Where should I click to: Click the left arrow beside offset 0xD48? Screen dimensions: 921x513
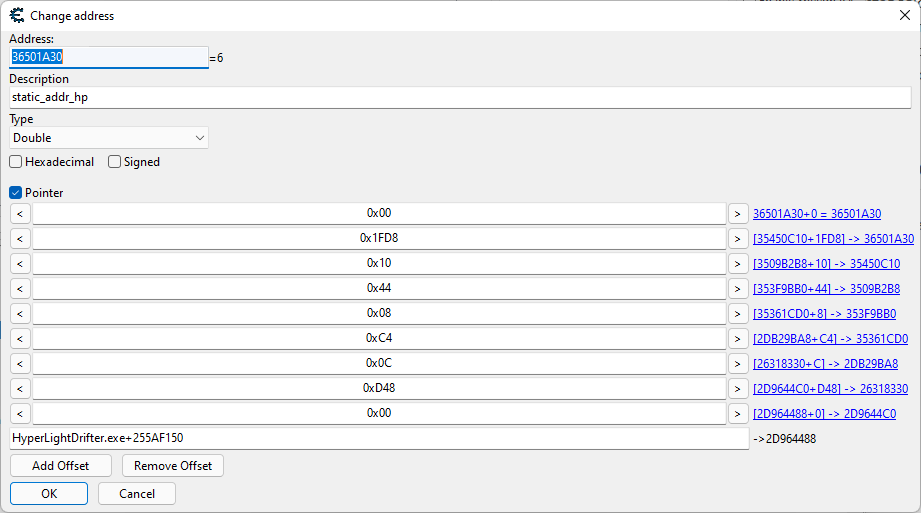[20, 388]
